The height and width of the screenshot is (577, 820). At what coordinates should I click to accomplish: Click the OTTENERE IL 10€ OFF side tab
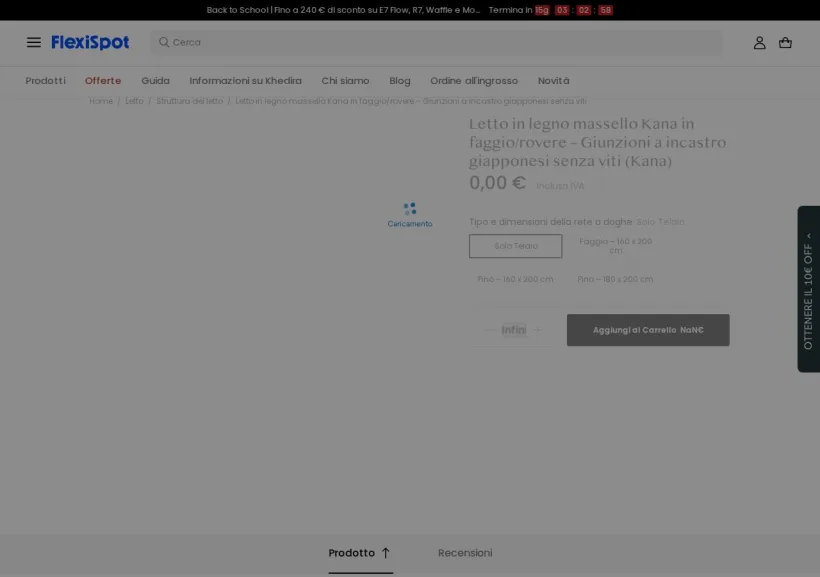coord(808,289)
